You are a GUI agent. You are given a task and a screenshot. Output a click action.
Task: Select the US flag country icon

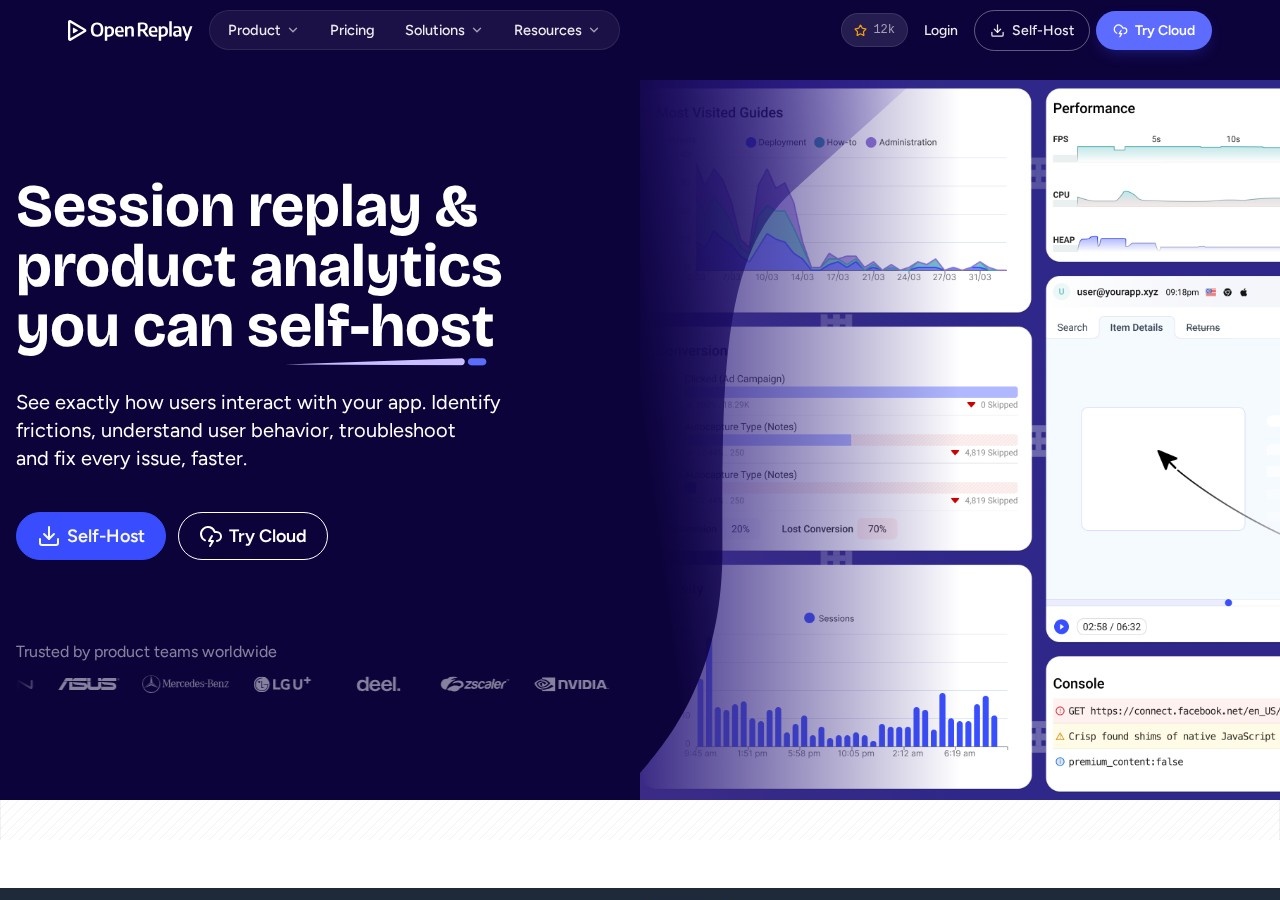(x=1211, y=292)
